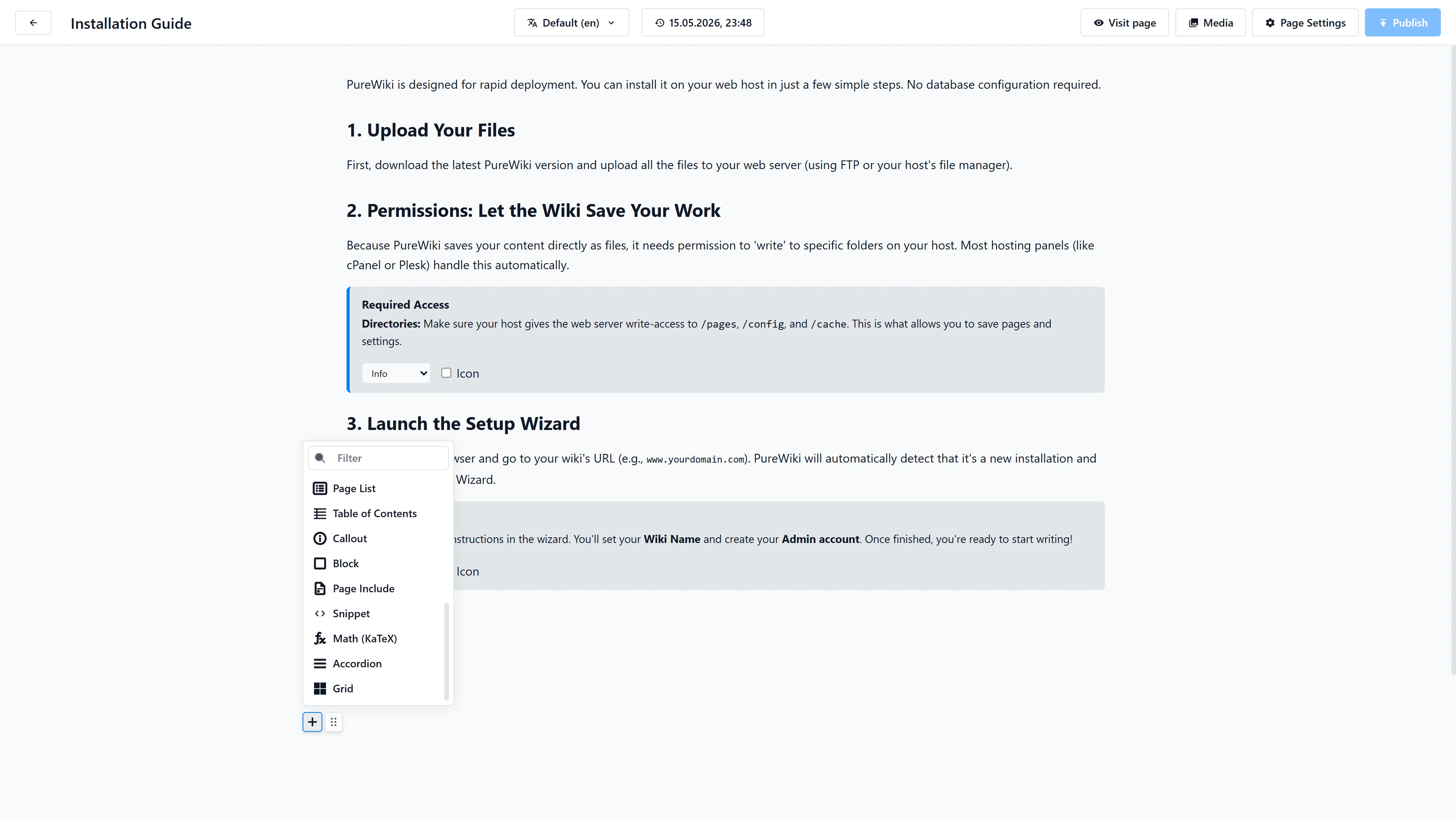
Task: Choose Callout from the block menu
Action: pyautogui.click(x=378, y=538)
